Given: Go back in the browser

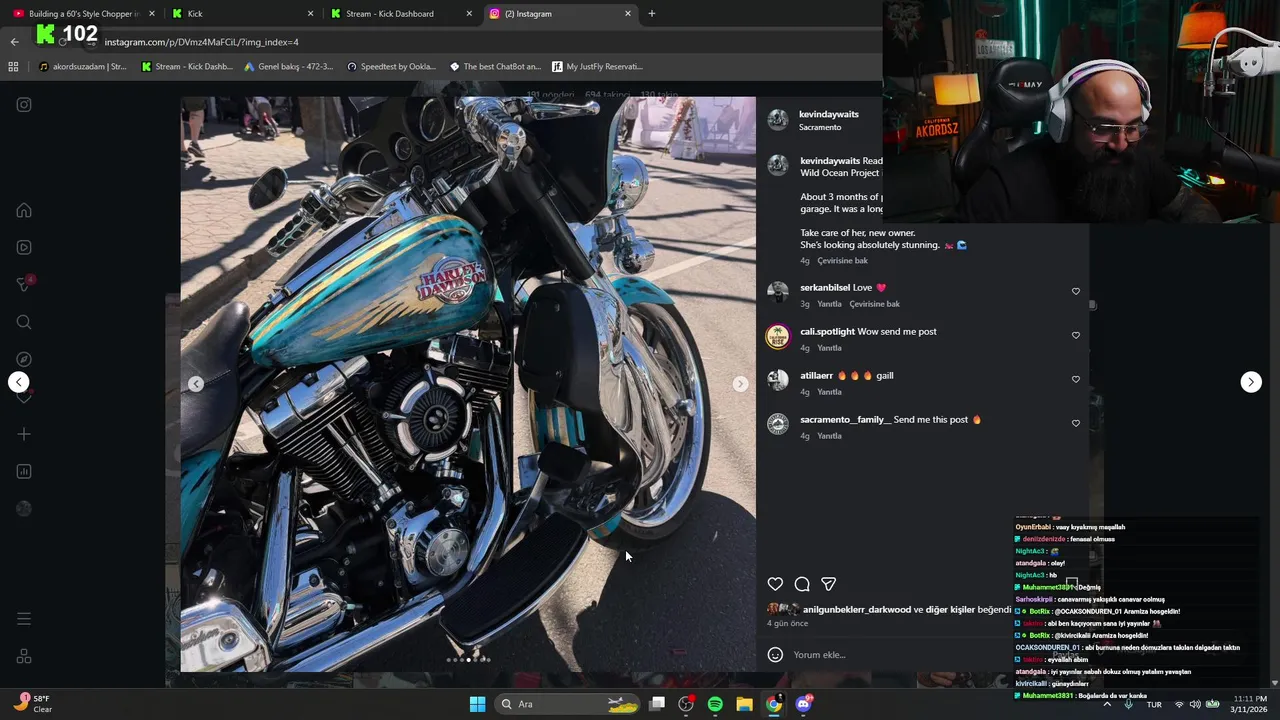Looking at the screenshot, I should [x=14, y=42].
